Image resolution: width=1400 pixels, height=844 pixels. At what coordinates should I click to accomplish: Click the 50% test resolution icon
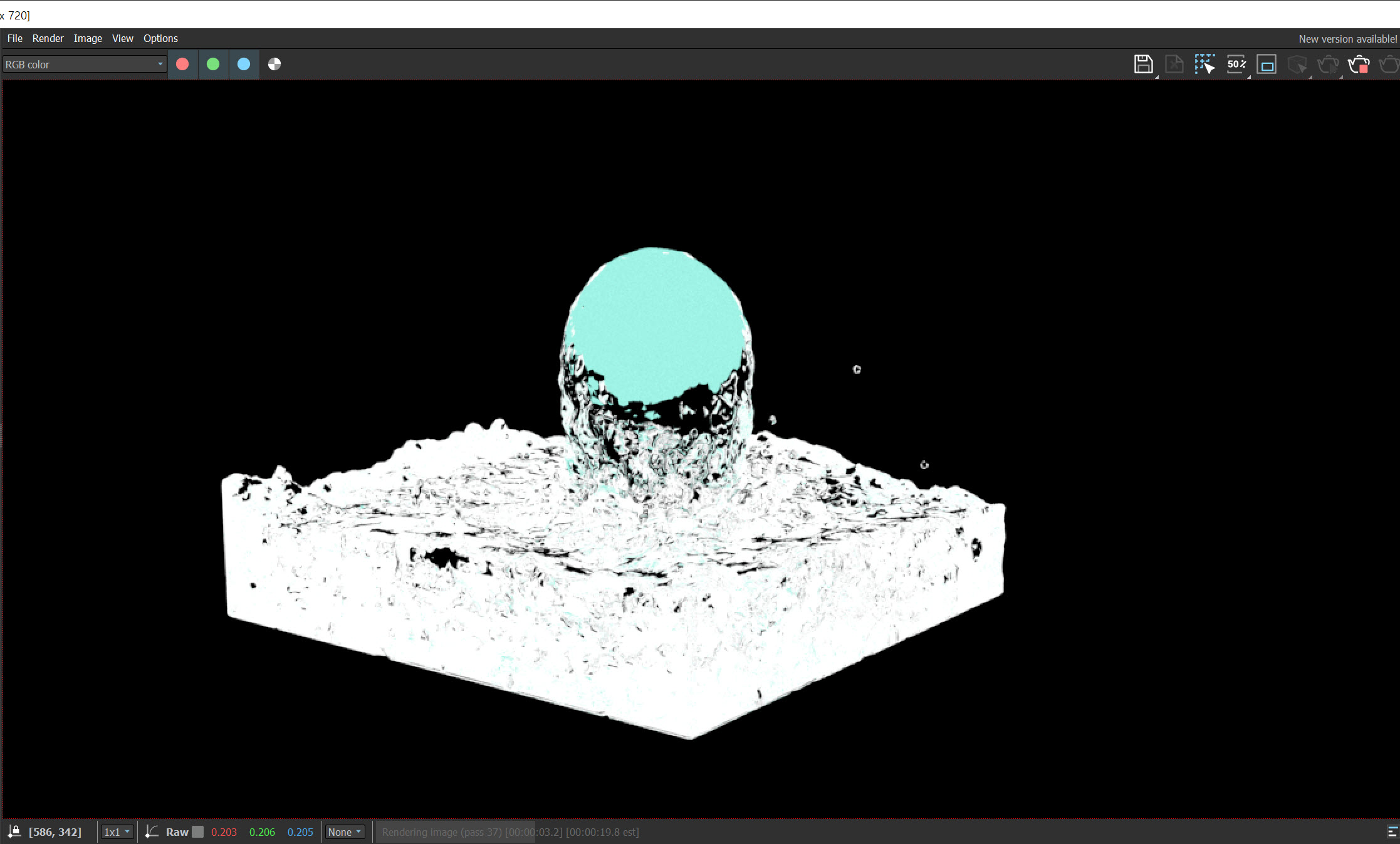[1236, 64]
